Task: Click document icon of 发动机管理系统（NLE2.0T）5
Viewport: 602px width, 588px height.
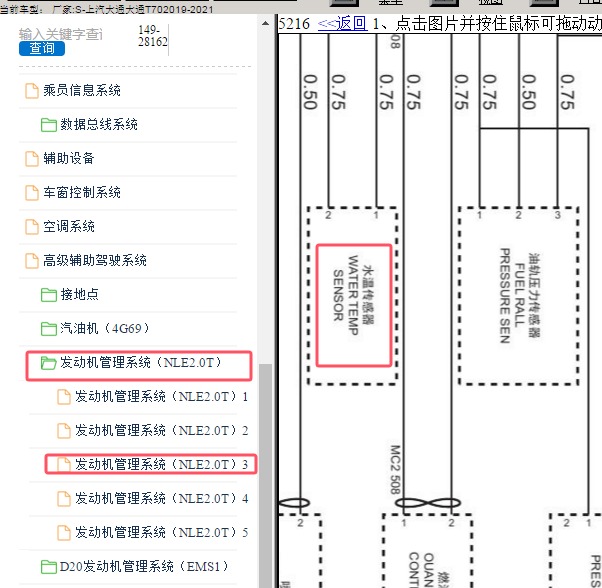Action: (64, 533)
